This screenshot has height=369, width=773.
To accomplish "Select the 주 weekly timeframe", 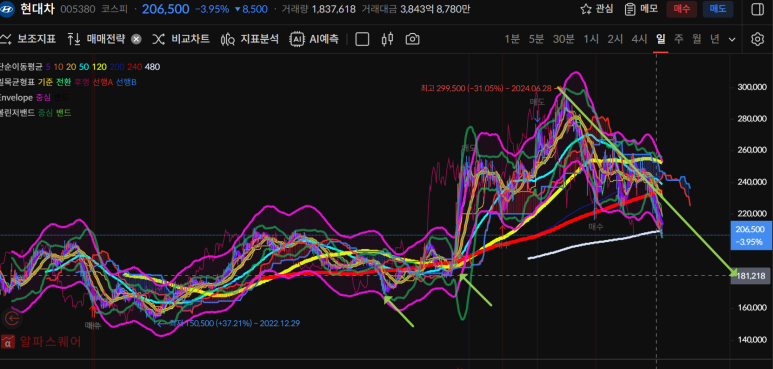I will [x=679, y=39].
